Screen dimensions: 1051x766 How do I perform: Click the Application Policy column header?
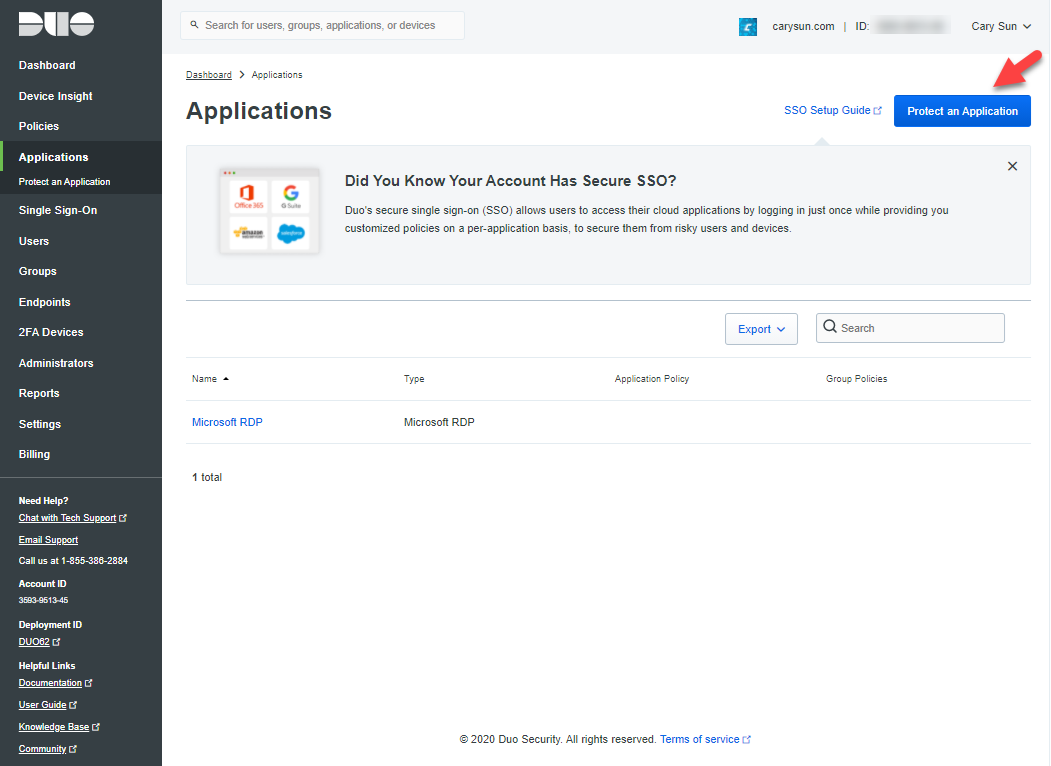coord(652,379)
